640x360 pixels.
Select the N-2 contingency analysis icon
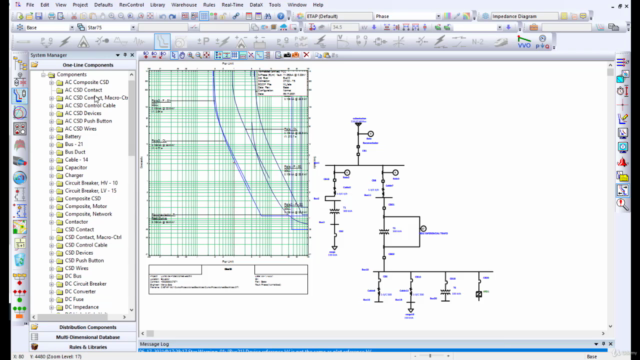point(477,42)
